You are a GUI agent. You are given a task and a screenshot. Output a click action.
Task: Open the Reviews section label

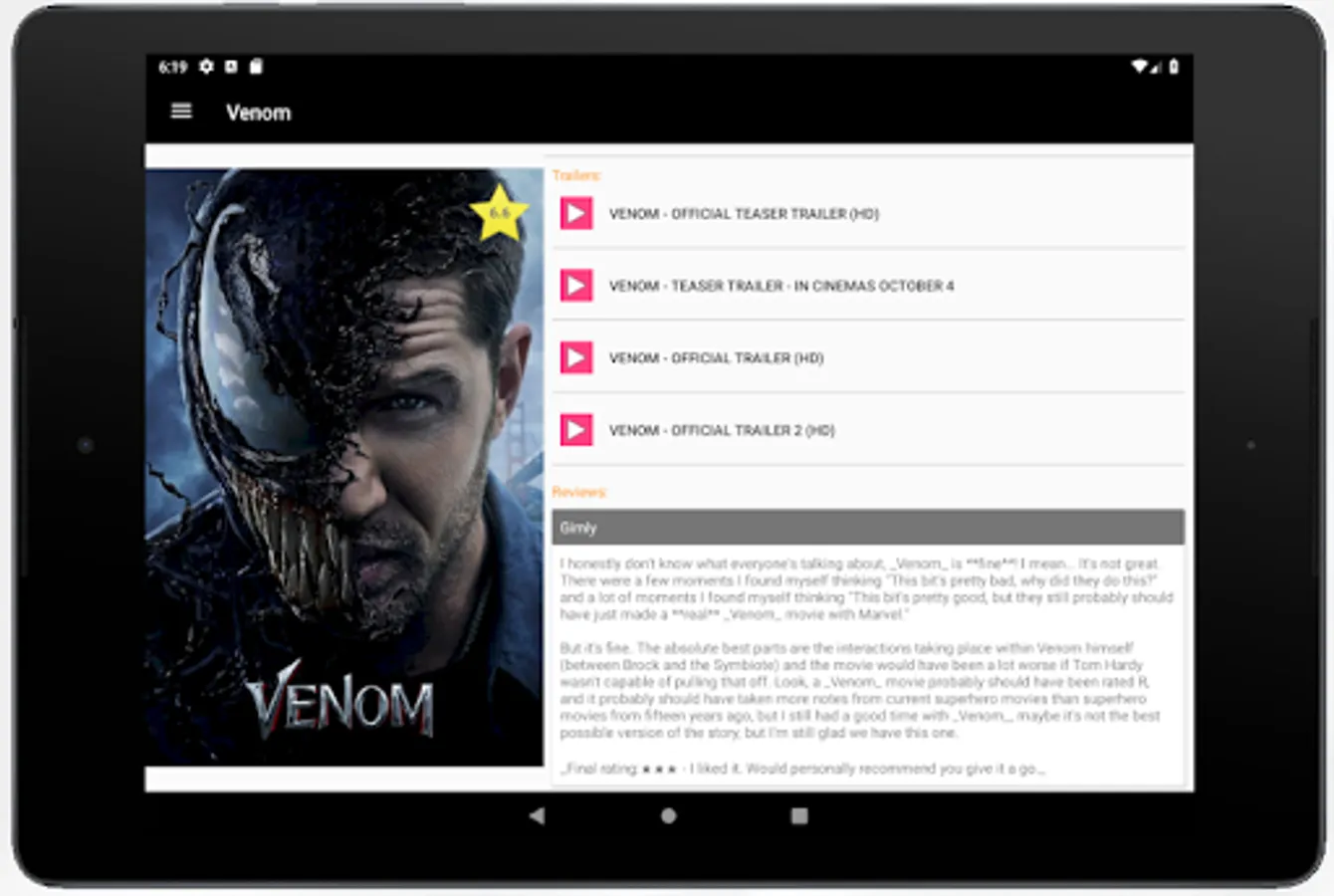click(x=579, y=492)
